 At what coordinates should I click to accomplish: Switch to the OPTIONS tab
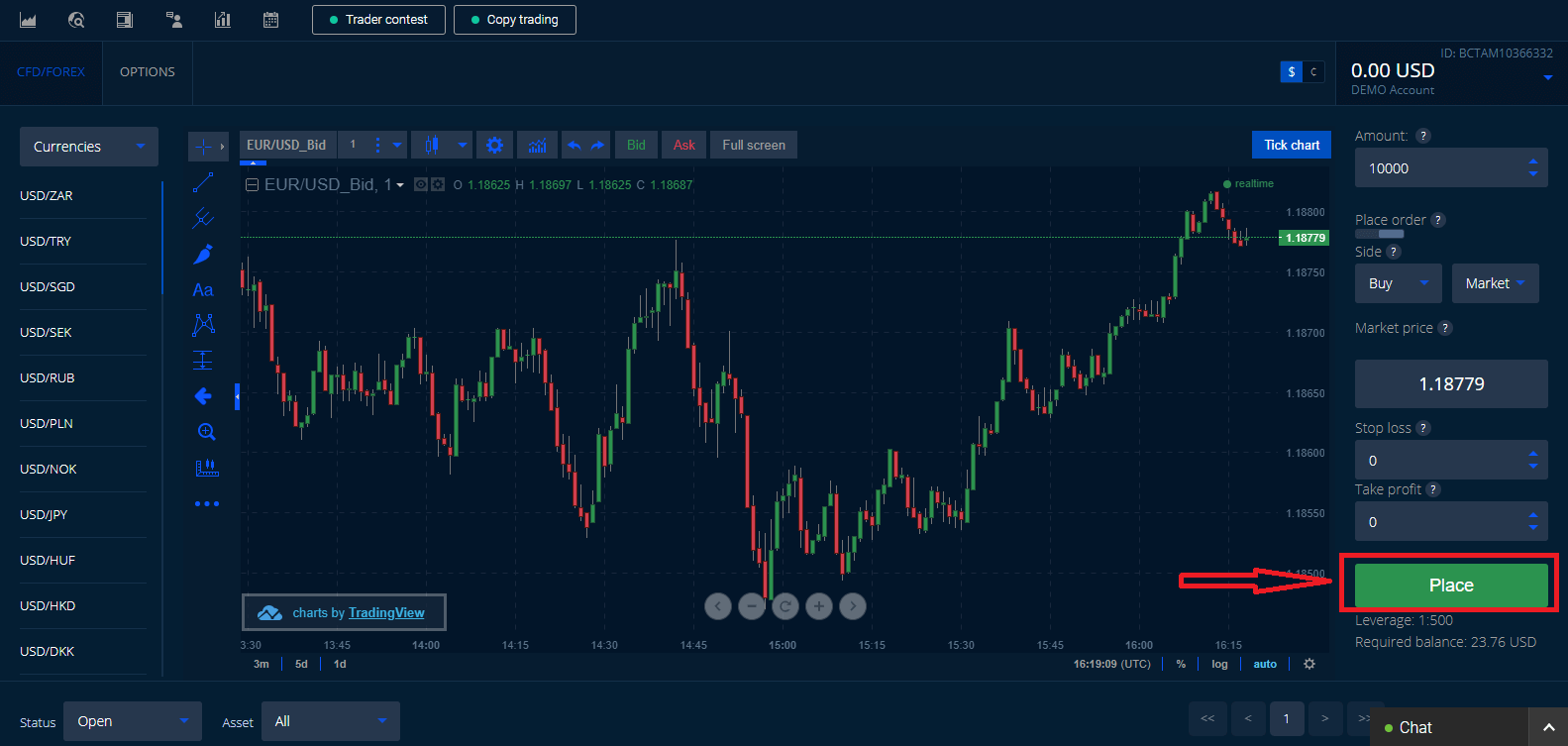coord(148,72)
